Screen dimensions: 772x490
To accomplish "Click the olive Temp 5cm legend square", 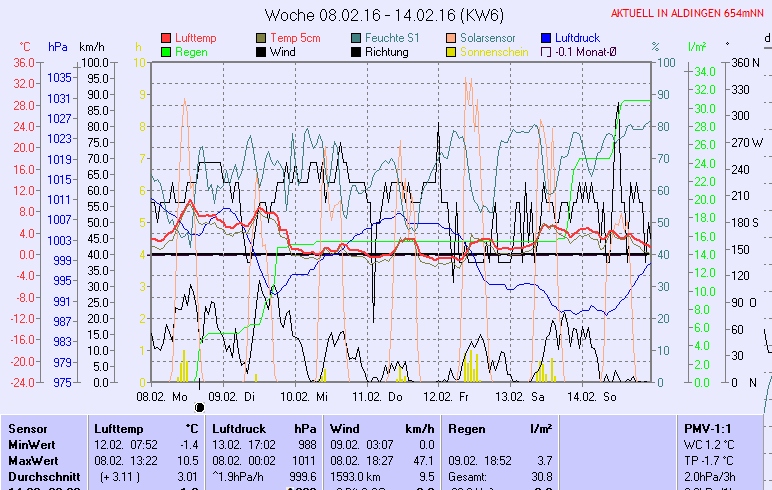I will 262,38.
